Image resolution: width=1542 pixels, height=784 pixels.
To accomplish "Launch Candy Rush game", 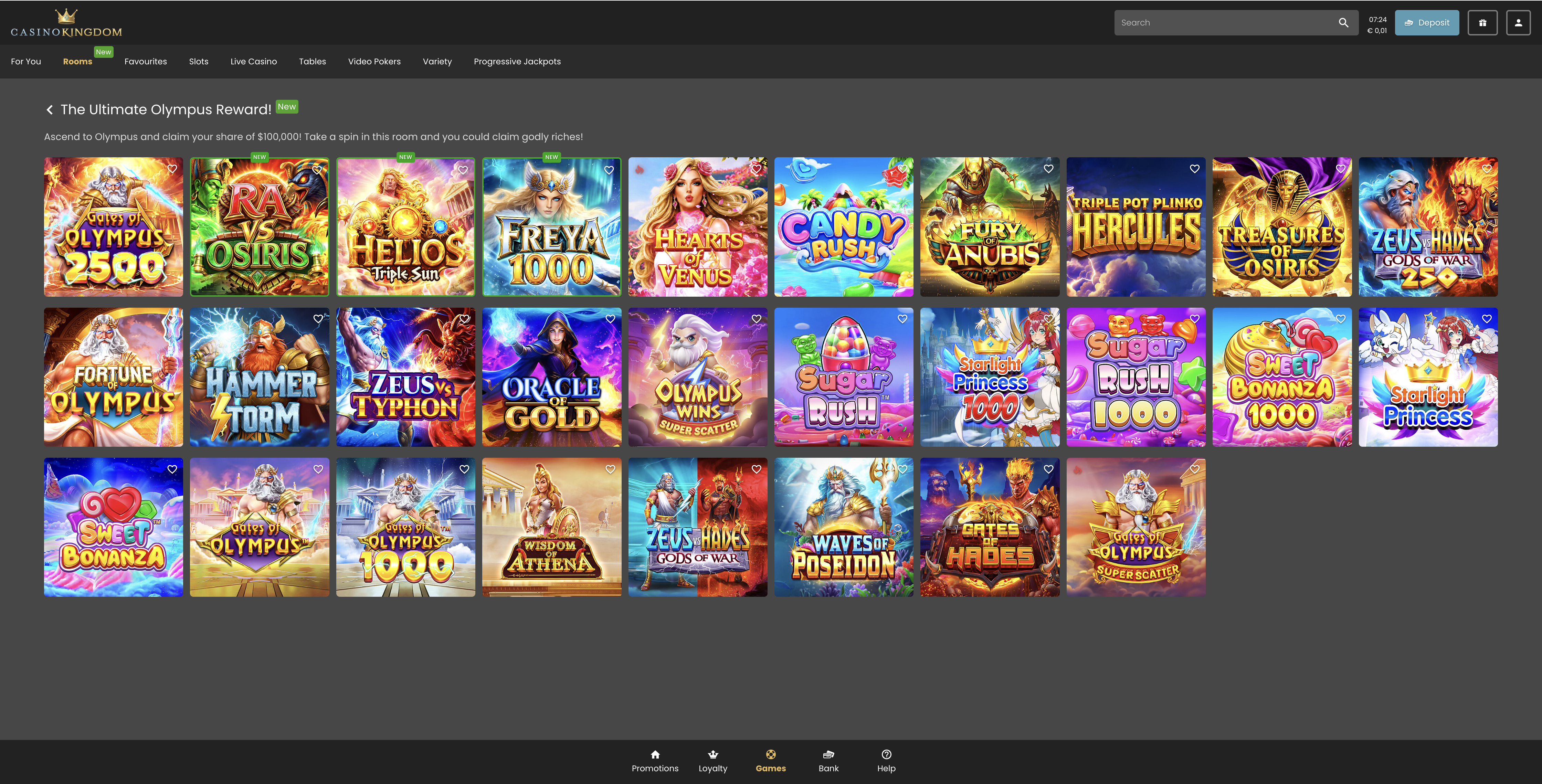I will tap(843, 227).
